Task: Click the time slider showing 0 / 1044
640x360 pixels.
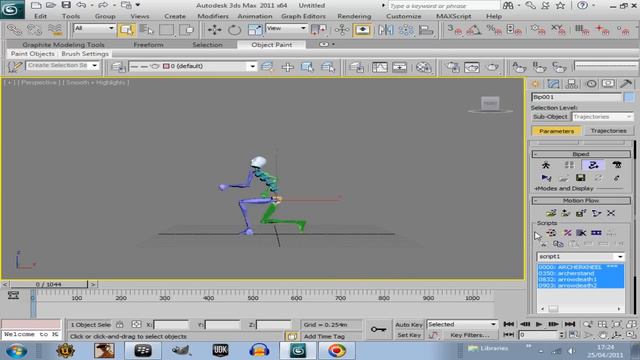Action: coord(49,284)
